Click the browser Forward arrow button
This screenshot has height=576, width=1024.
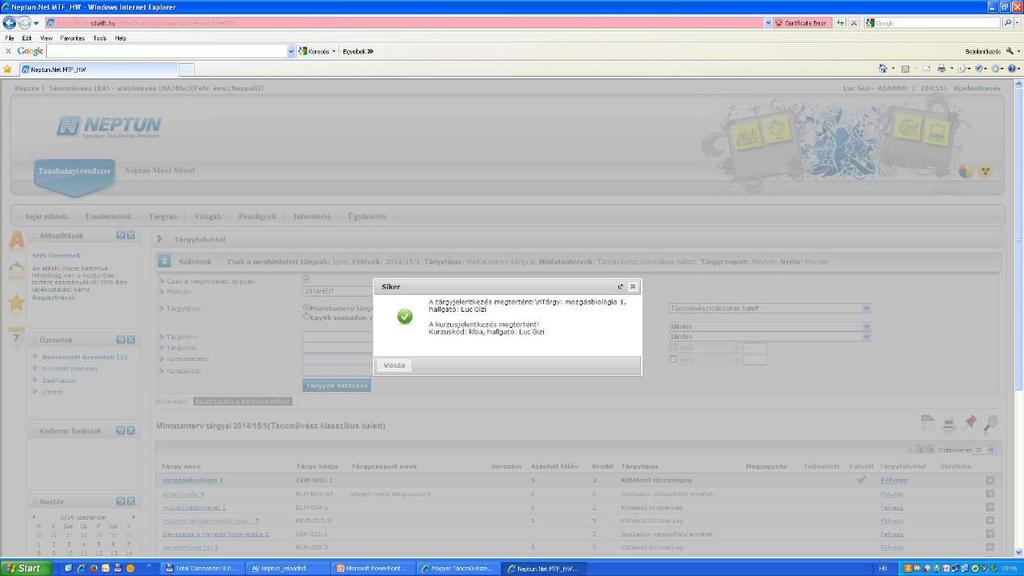pyautogui.click(x=24, y=23)
